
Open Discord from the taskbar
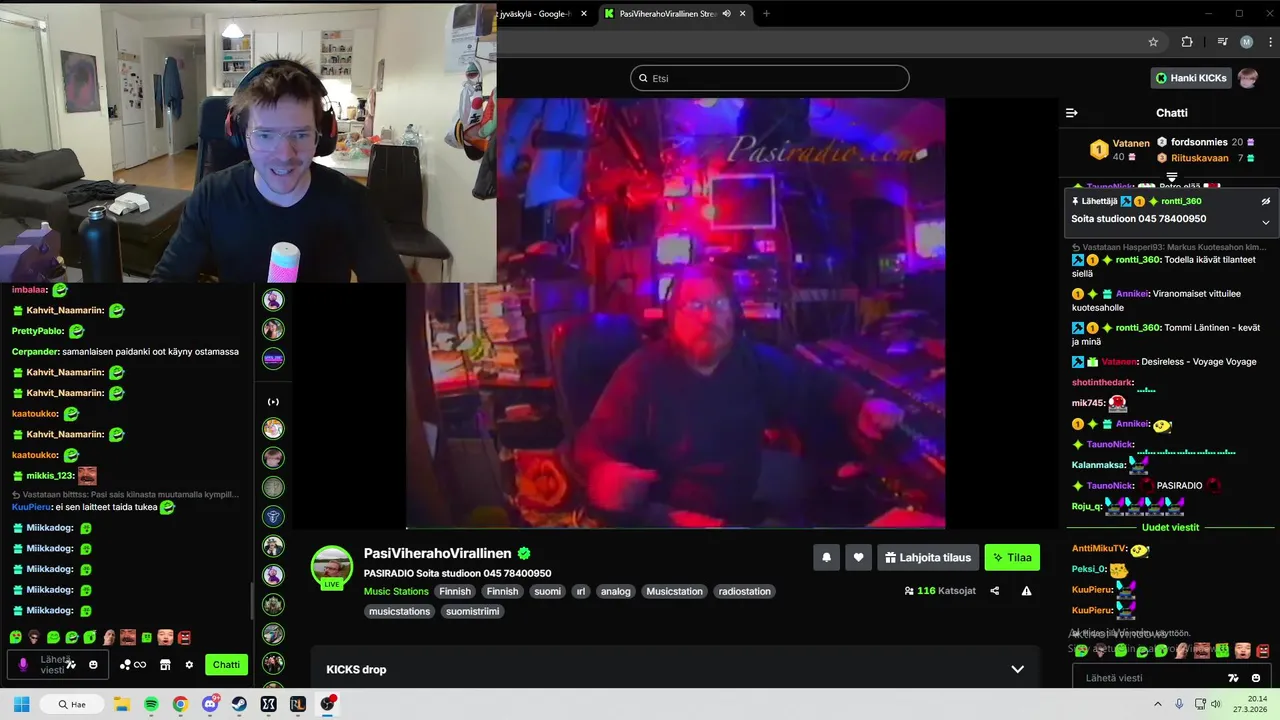coord(210,704)
